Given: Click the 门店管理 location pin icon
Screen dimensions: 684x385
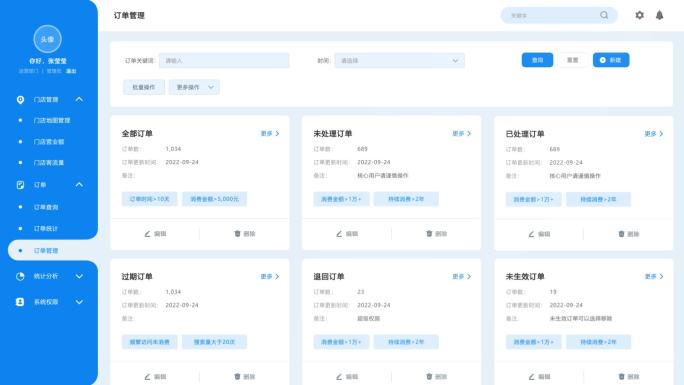Looking at the screenshot, I should click(20, 100).
